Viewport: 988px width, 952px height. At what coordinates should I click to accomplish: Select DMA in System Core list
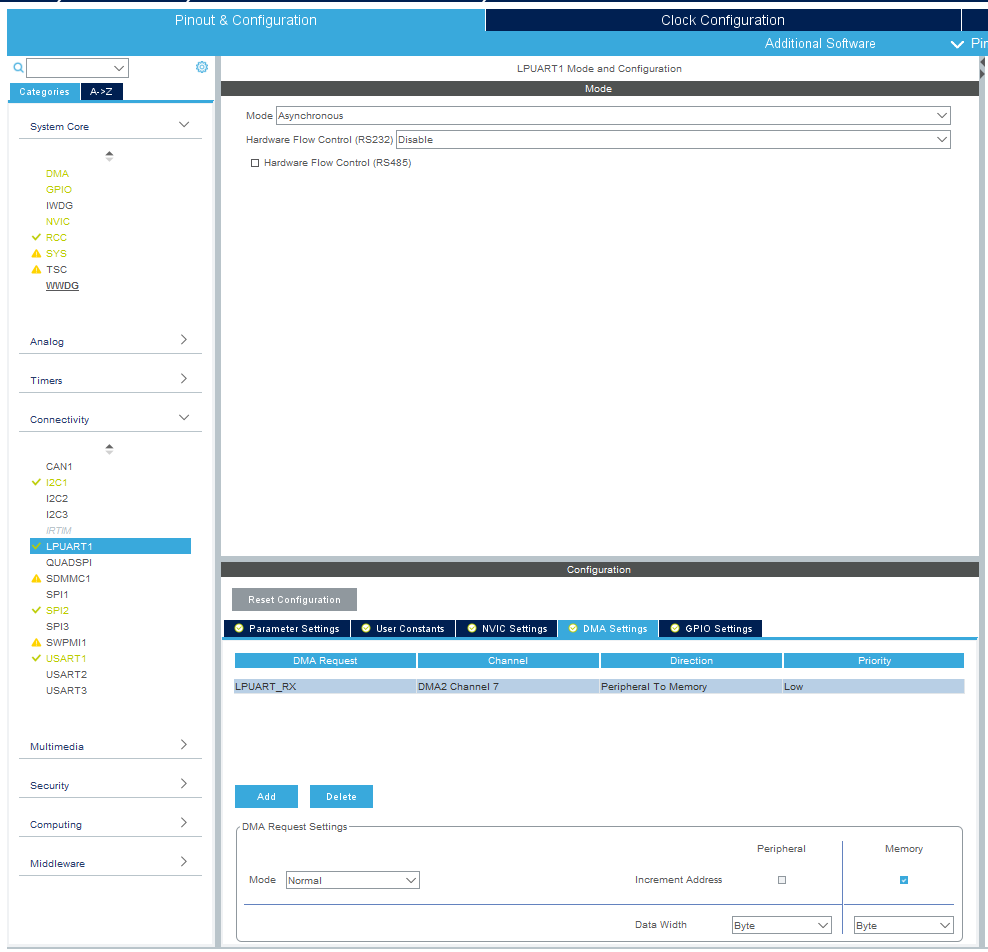point(57,173)
